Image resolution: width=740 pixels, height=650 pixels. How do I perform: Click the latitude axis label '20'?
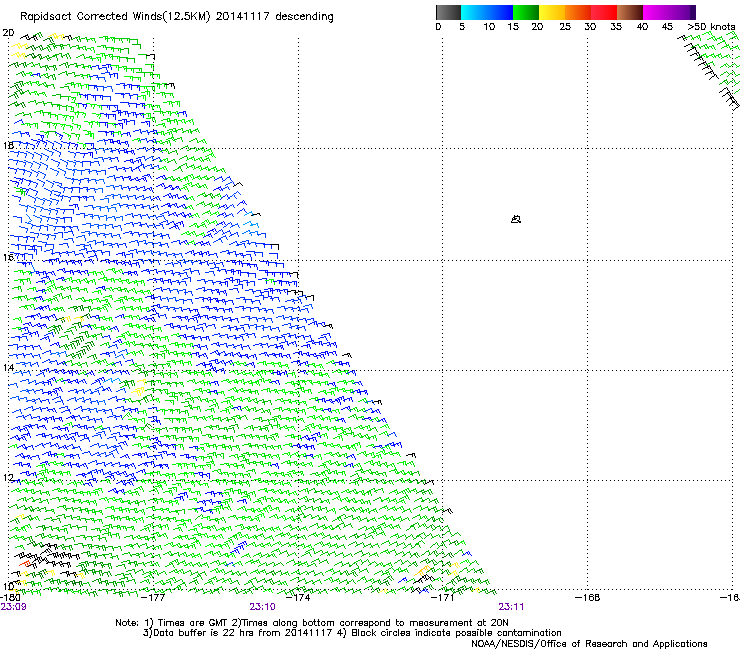click(8, 33)
